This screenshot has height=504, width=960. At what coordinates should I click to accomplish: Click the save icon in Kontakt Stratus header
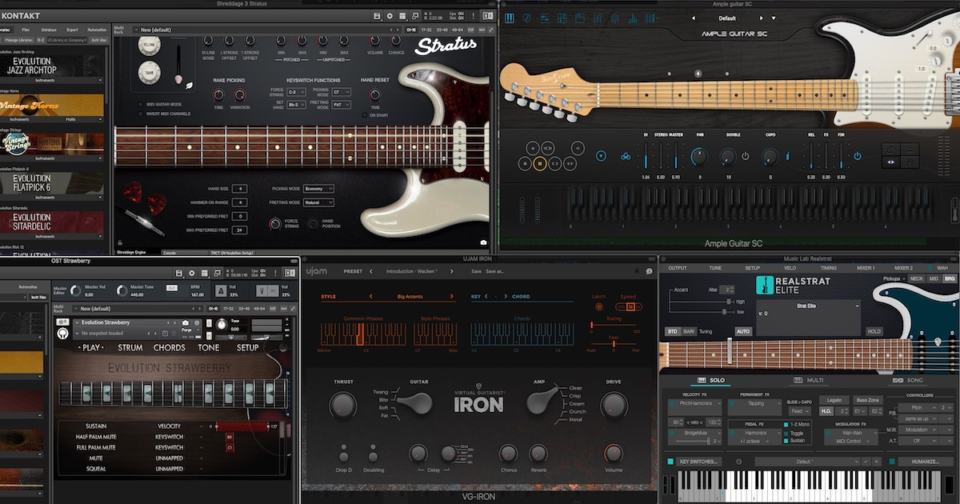377,16
